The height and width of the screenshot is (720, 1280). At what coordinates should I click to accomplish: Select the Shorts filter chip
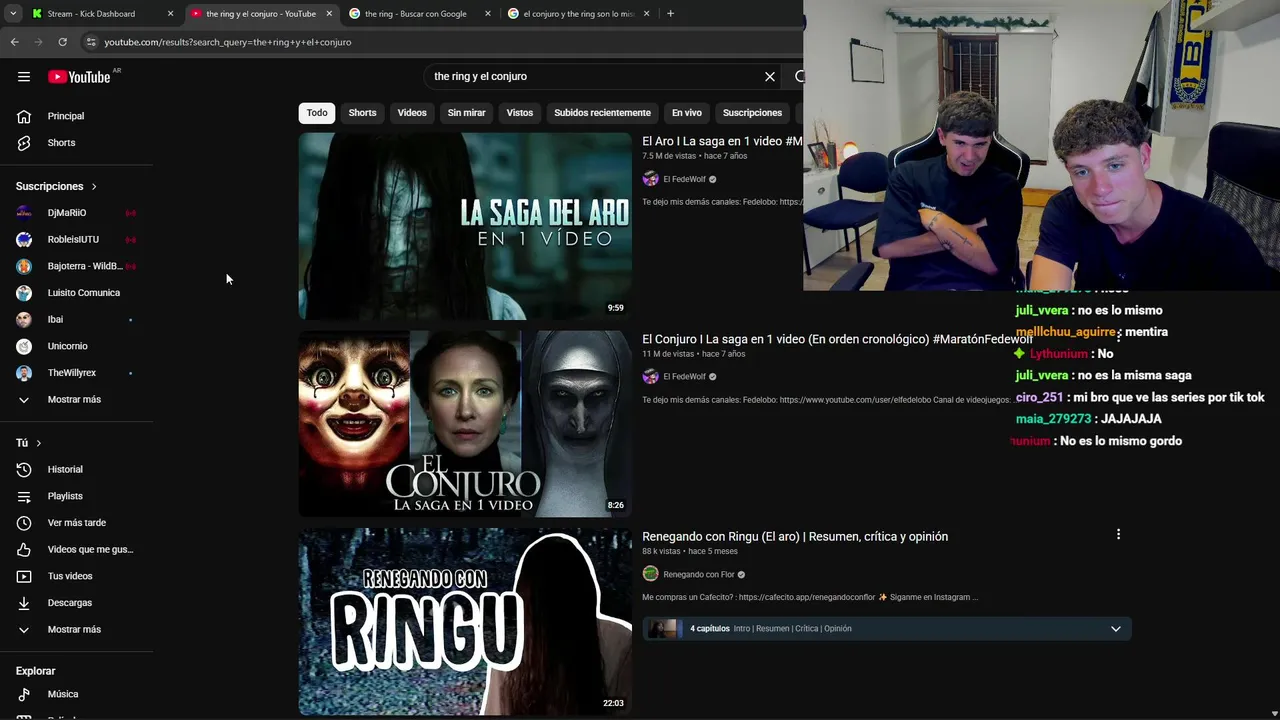click(362, 113)
